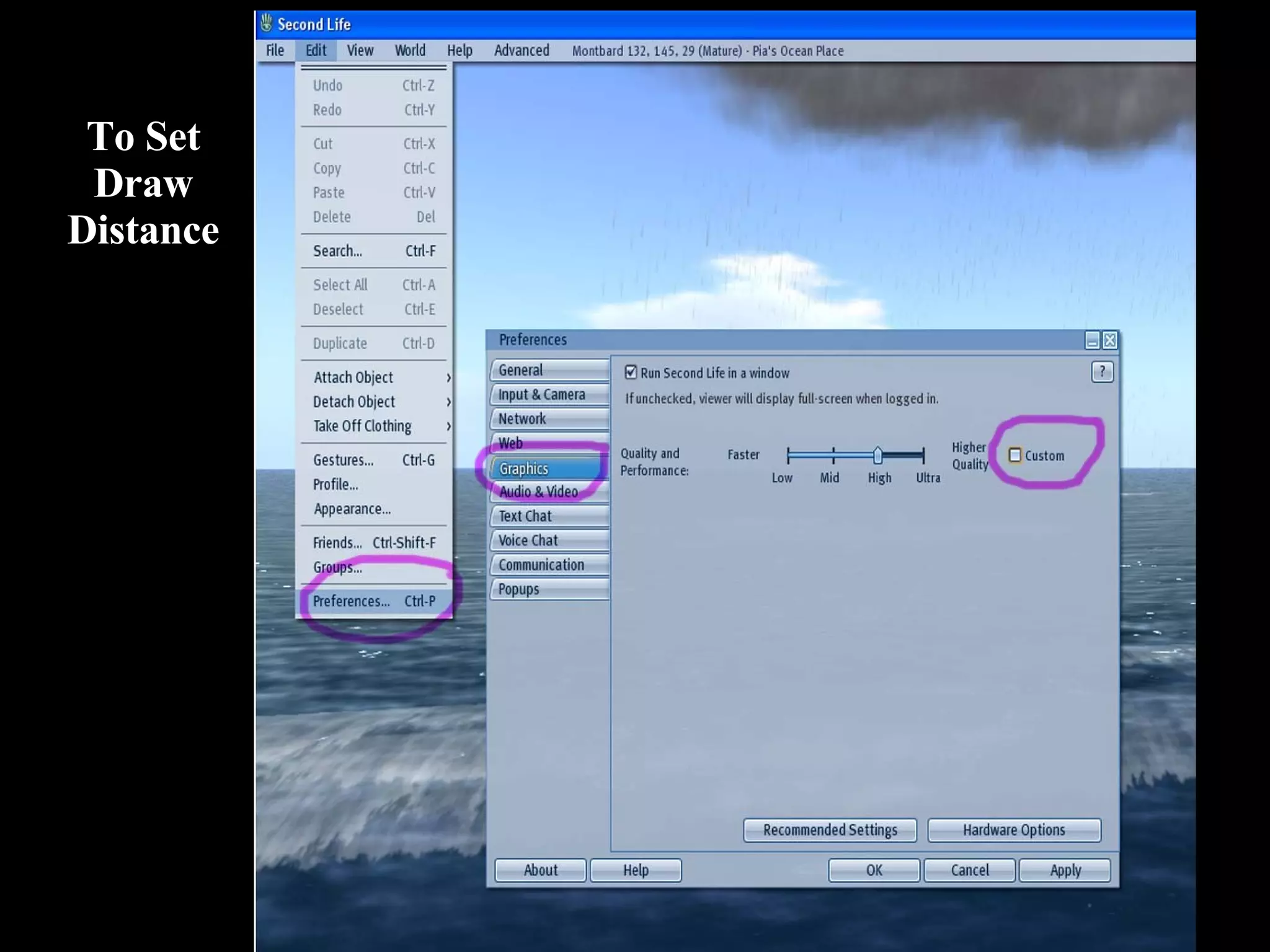Uncheck Run Second Life in a window
This screenshot has height=952, width=1270.
[631, 372]
